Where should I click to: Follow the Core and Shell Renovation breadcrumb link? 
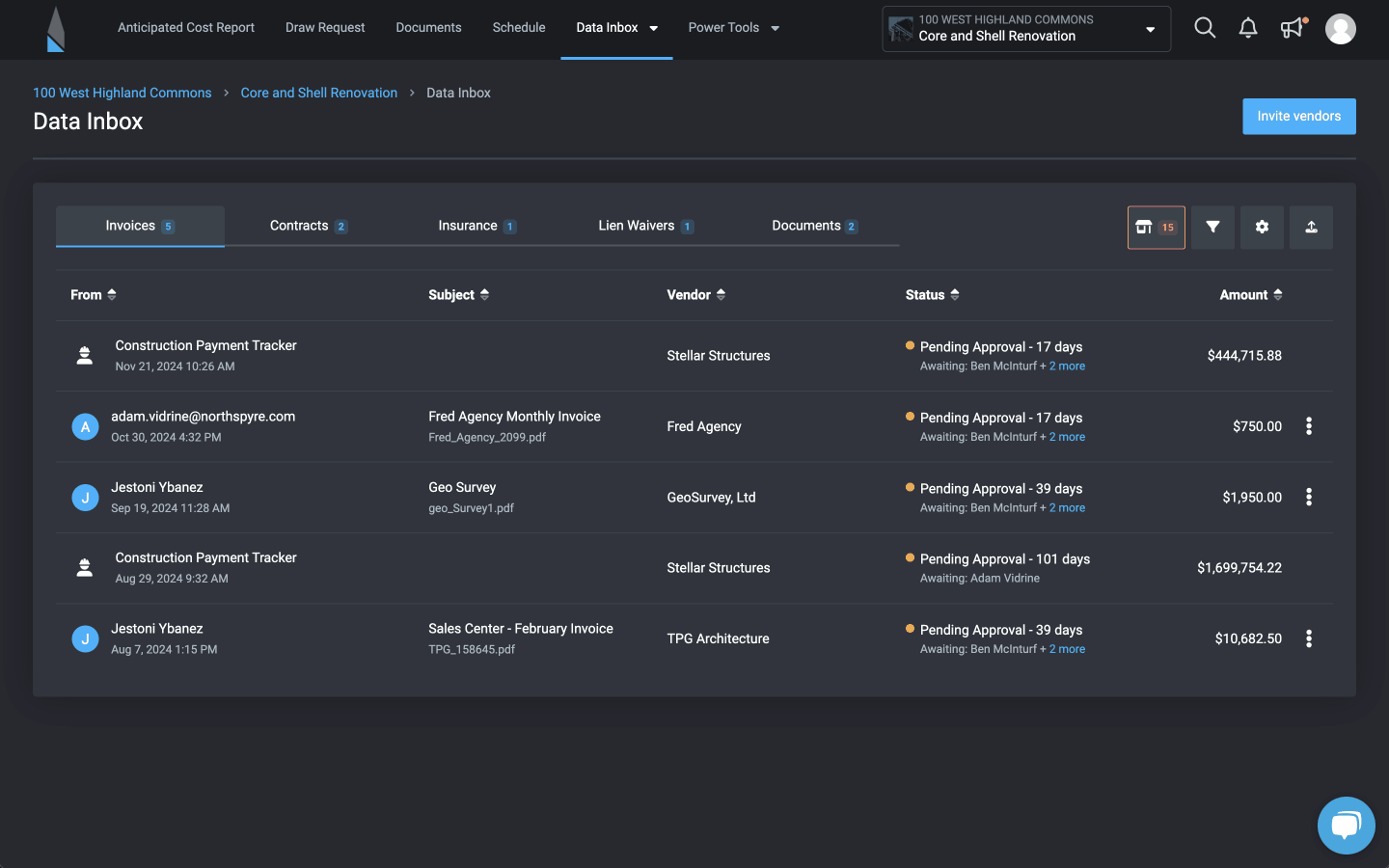tap(319, 93)
